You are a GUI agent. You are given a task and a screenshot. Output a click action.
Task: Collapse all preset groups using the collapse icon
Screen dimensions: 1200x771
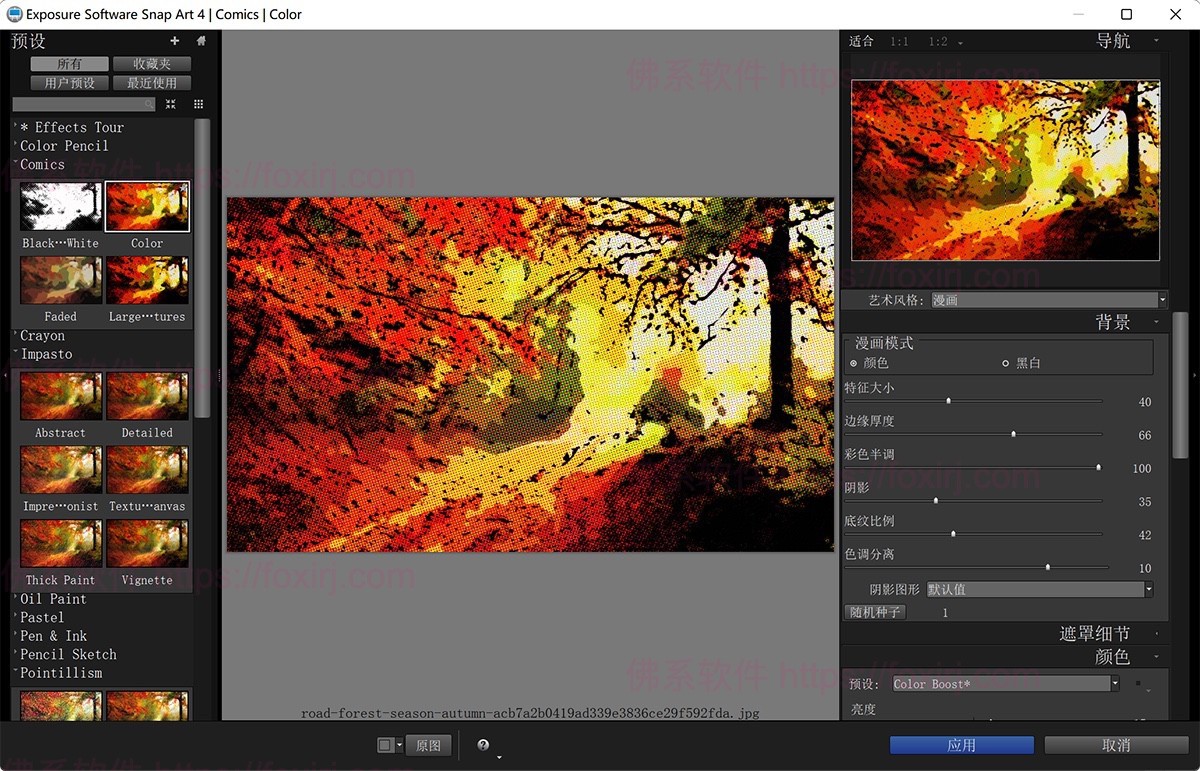170,103
